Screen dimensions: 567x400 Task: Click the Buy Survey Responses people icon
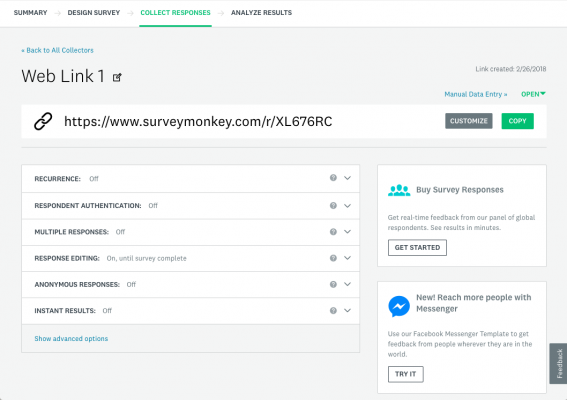tap(399, 190)
